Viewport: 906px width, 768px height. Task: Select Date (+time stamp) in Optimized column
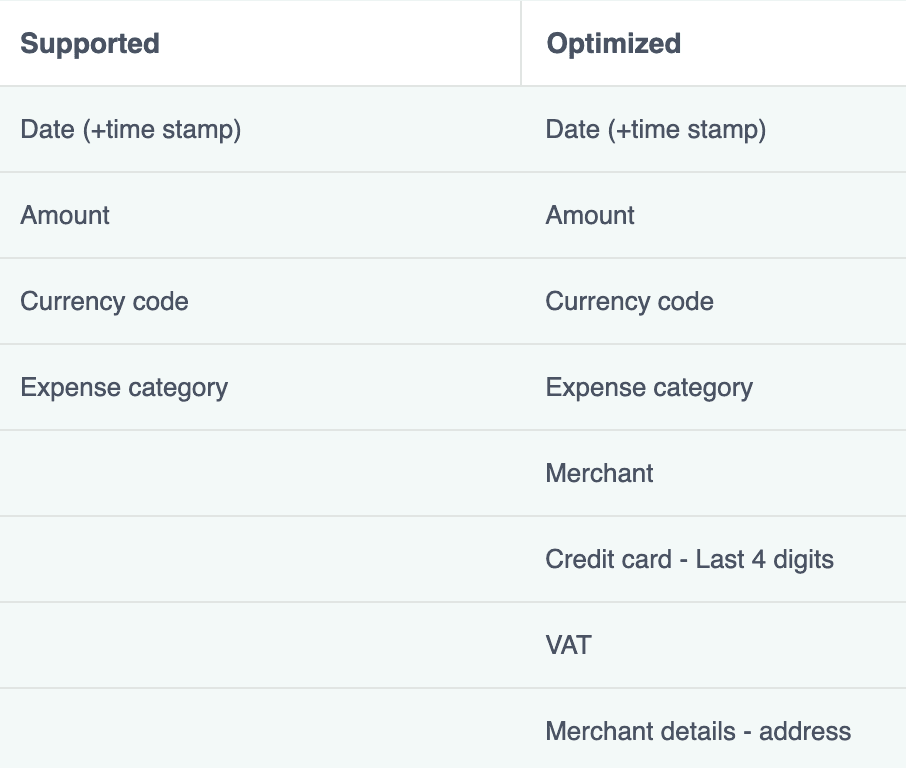point(656,130)
